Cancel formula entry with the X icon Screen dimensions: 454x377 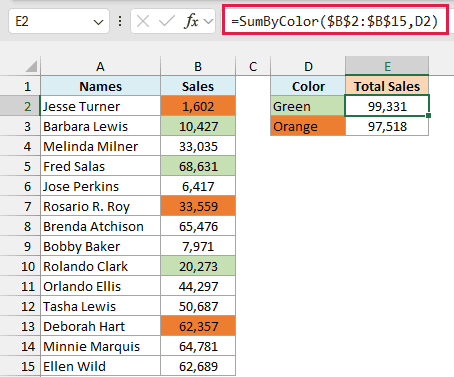[x=143, y=22]
